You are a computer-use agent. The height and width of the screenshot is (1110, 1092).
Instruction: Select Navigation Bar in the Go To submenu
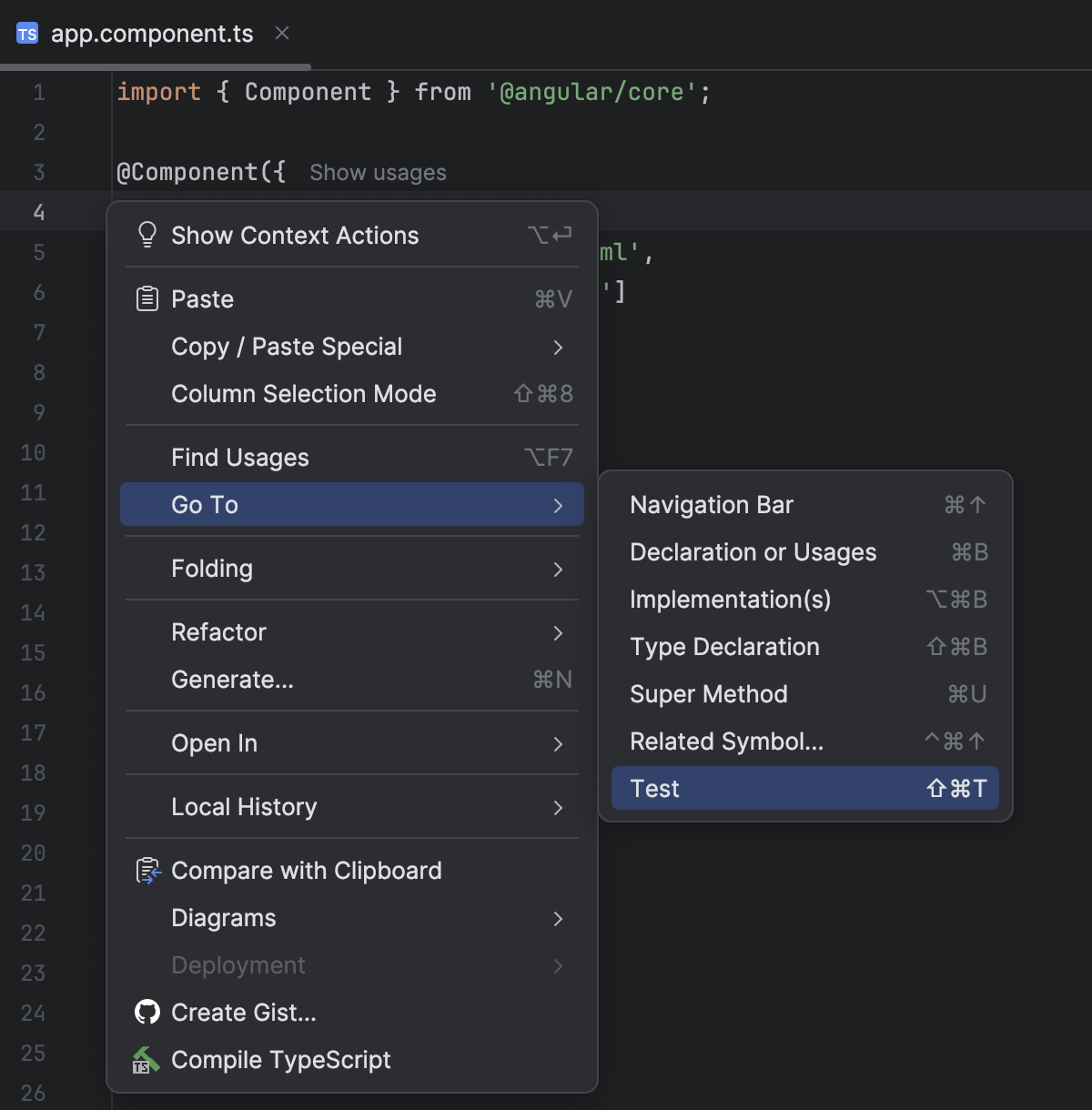pyautogui.click(x=805, y=504)
